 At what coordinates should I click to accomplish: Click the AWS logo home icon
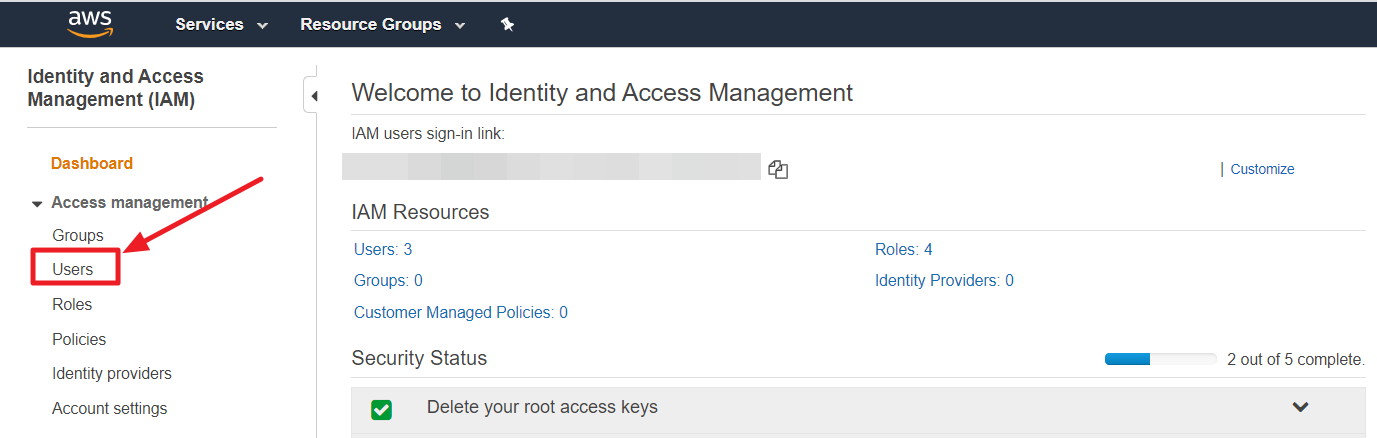pos(89,23)
